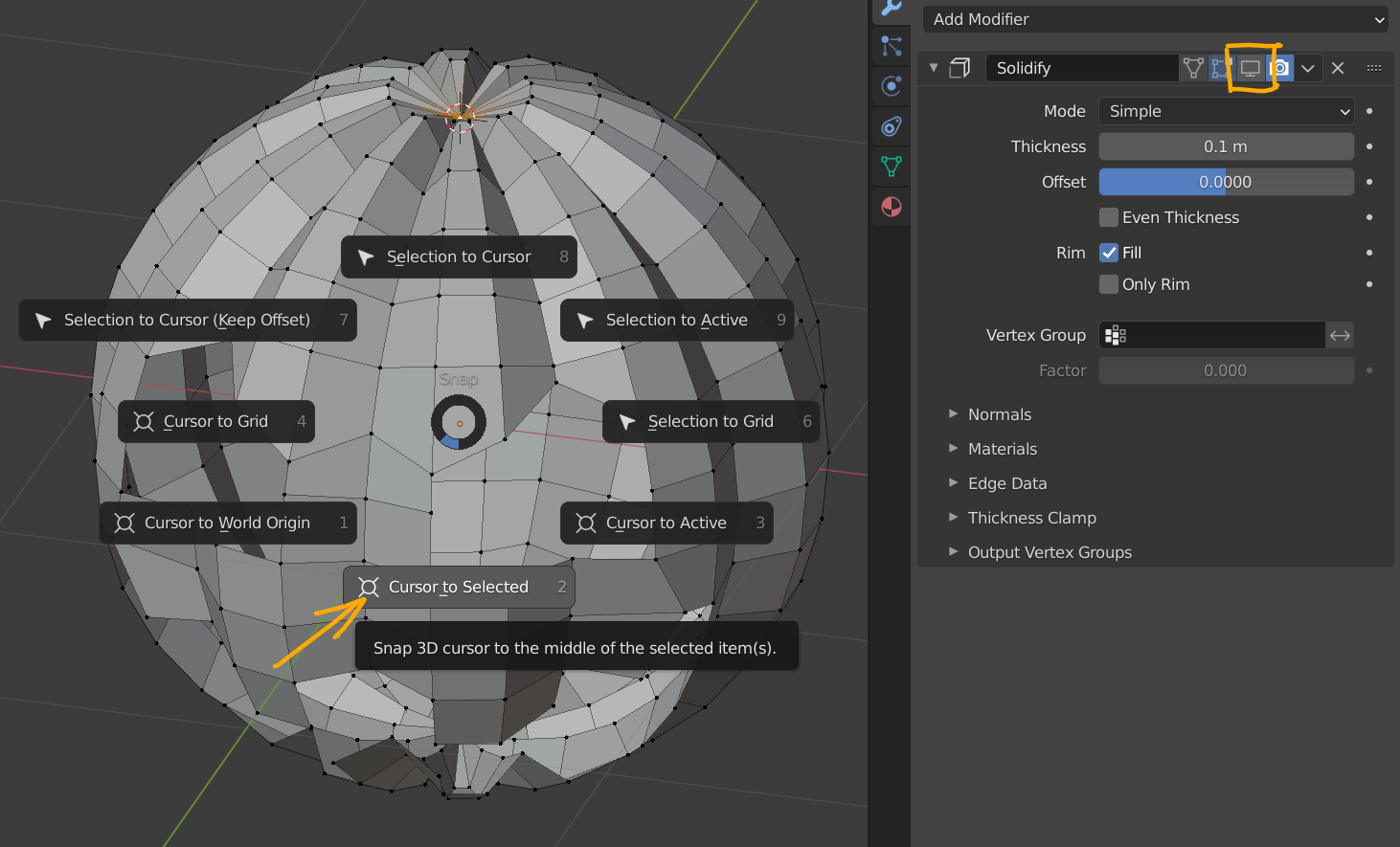
Task: Choose Cursor to Selected from snap menu
Action: [458, 586]
